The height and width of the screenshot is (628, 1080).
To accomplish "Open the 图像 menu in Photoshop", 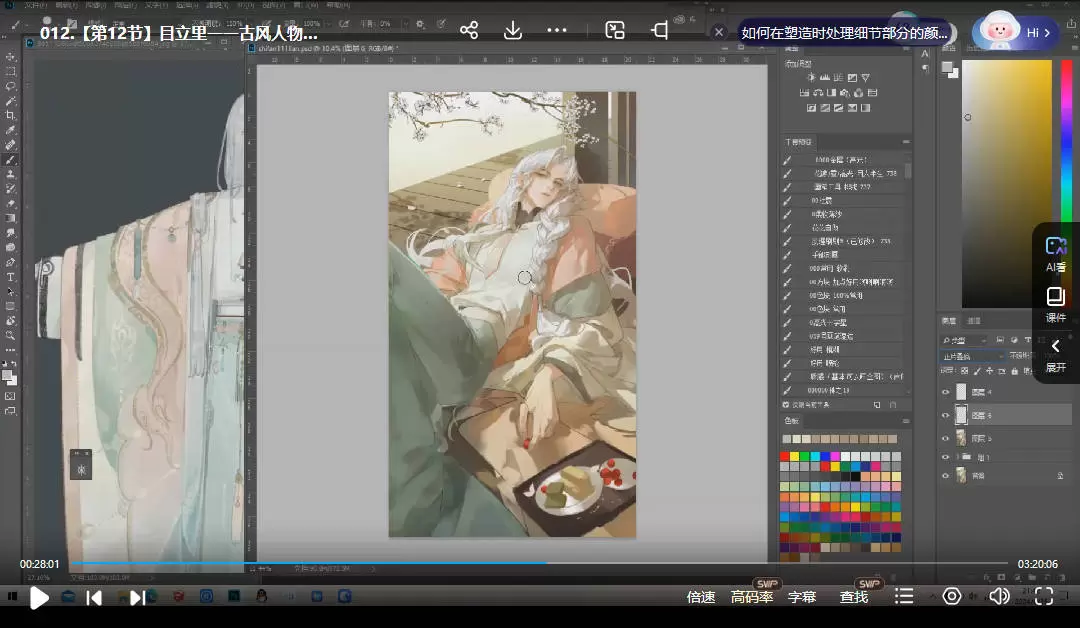I will 95,5.
